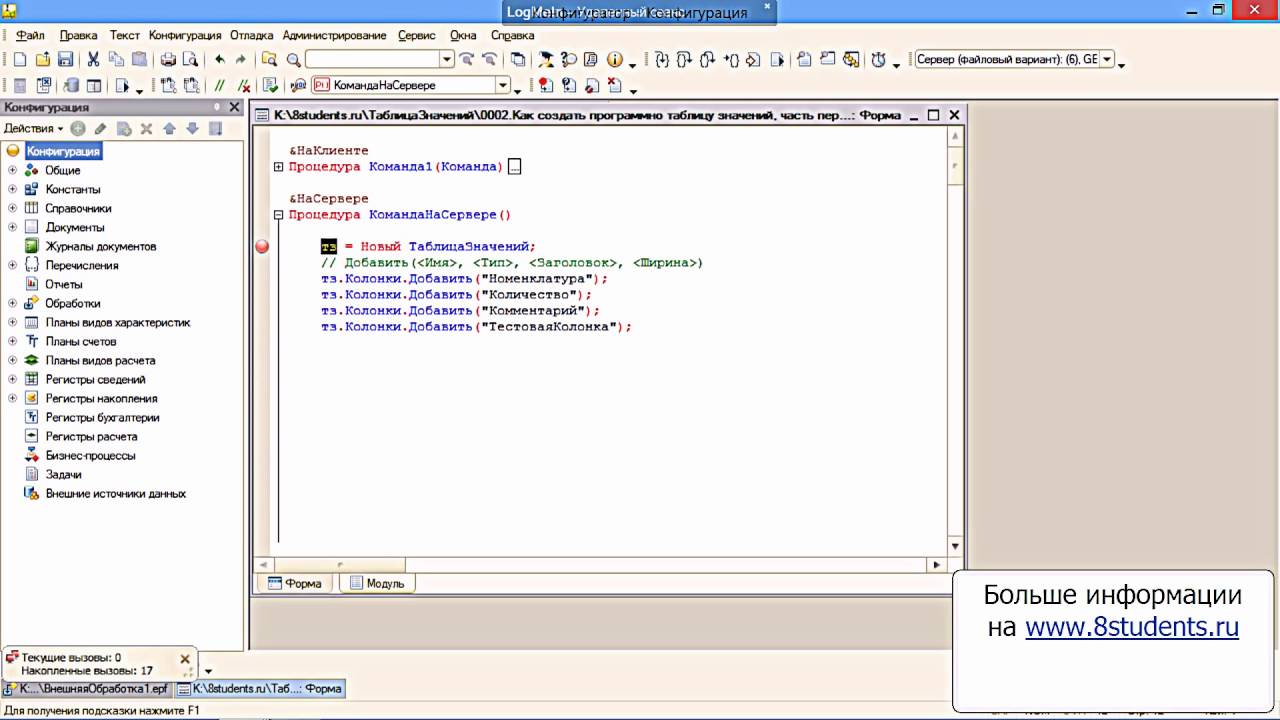Open the Файл menu

click(30, 35)
